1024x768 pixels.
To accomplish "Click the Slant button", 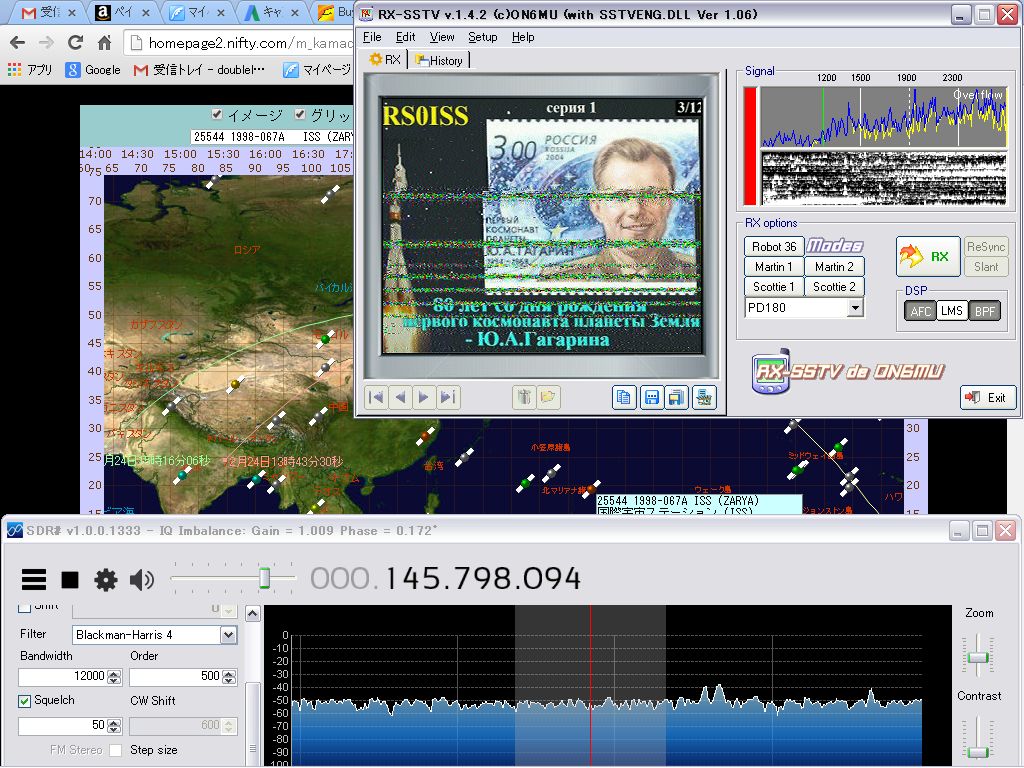I will (x=985, y=266).
